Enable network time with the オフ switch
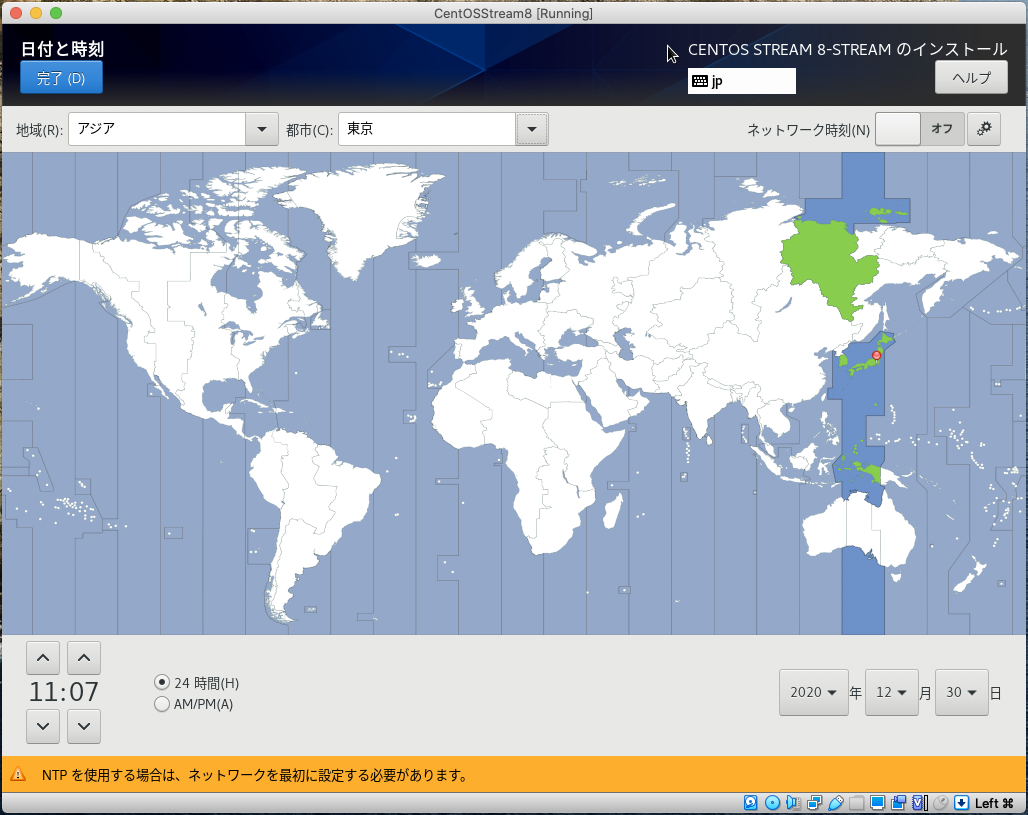Viewport: 1028px width, 815px height. point(941,129)
